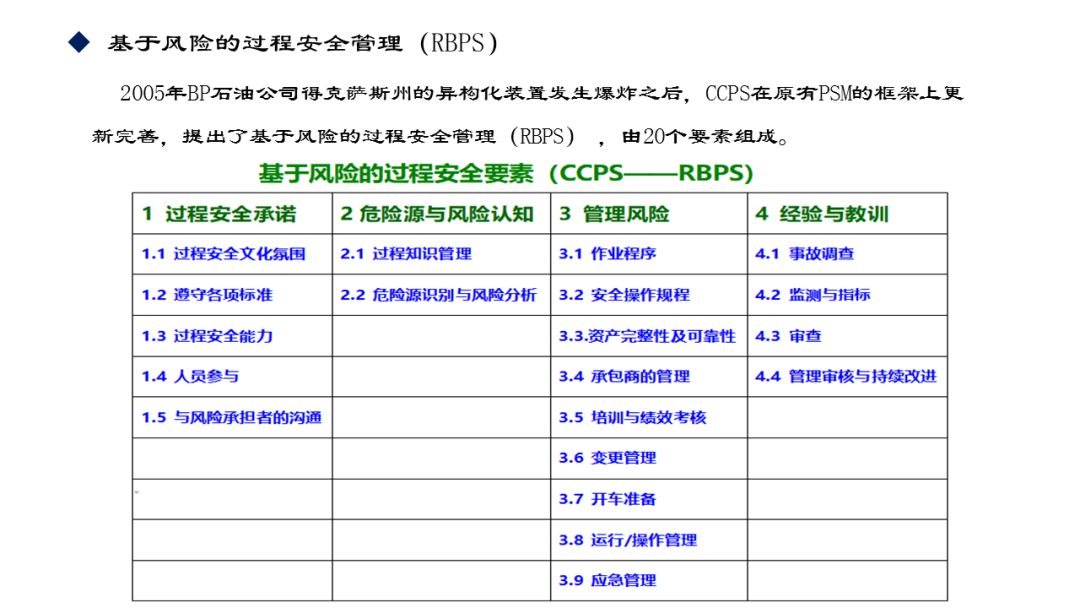Select header cell 3 管理风险

click(x=649, y=213)
